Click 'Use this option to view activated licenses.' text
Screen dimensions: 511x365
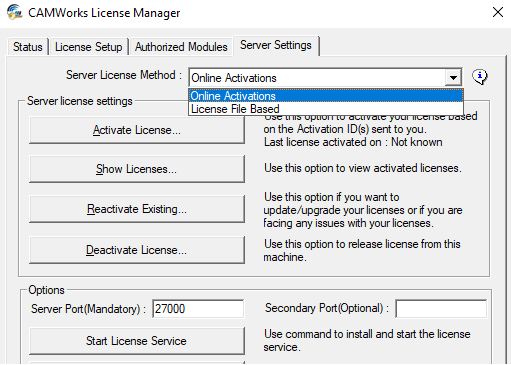(x=363, y=168)
